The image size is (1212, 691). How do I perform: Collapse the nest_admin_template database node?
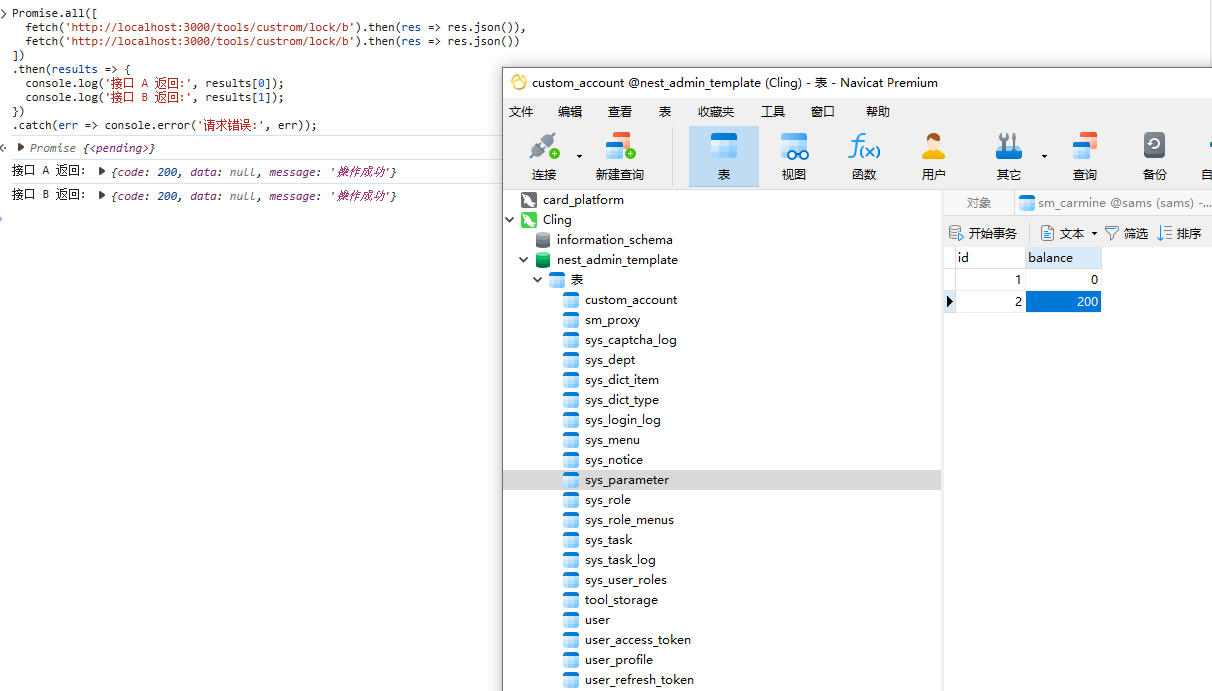(x=524, y=260)
